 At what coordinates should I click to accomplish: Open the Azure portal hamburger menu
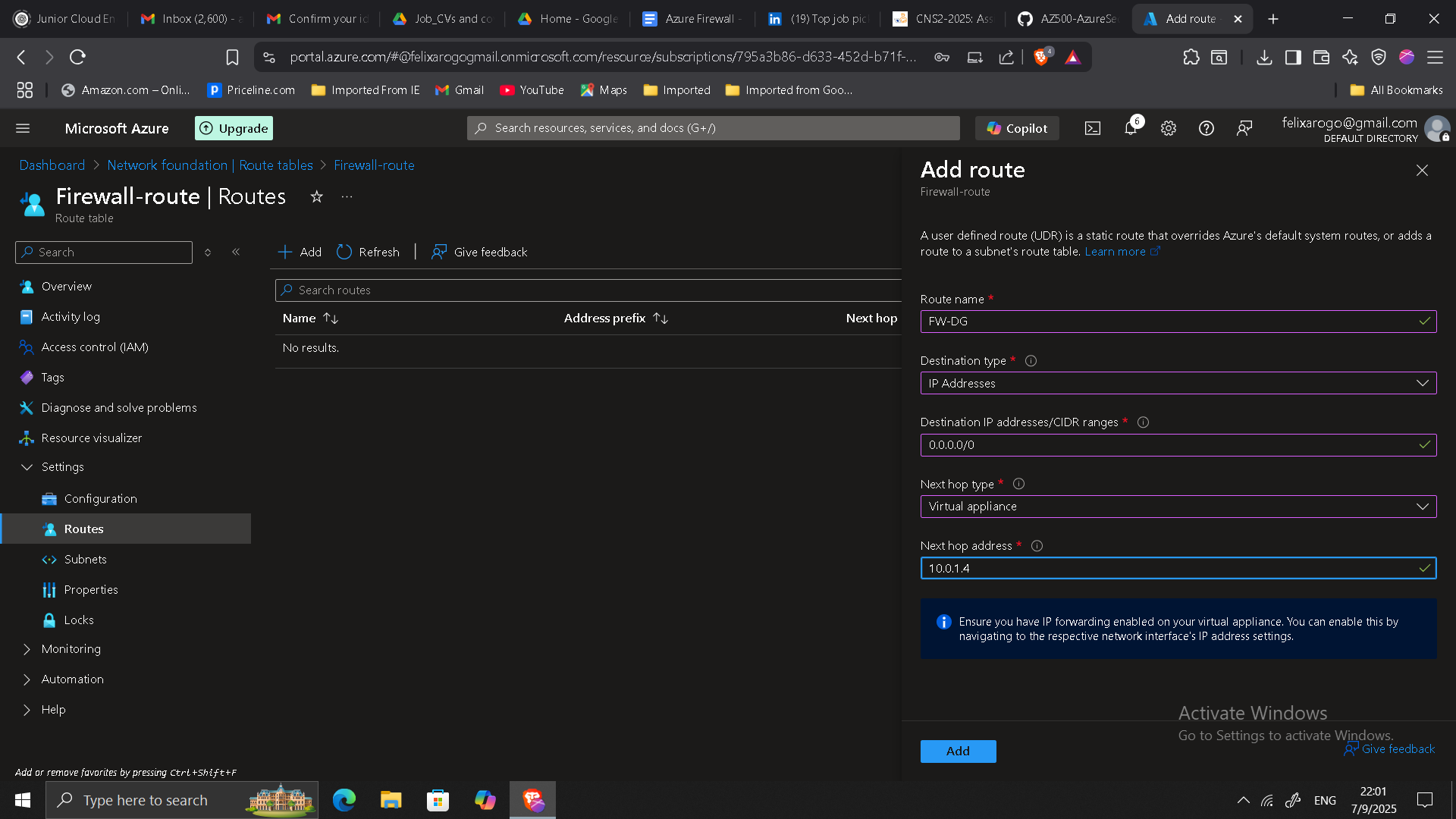pyautogui.click(x=23, y=129)
